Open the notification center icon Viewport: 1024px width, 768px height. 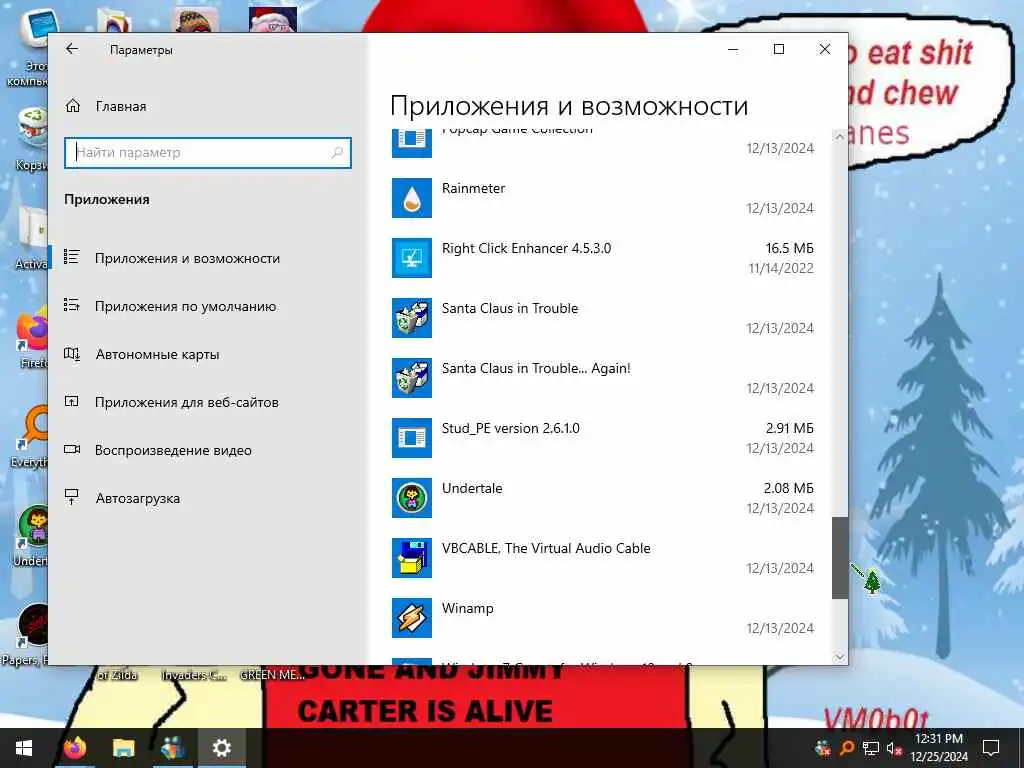tap(991, 748)
